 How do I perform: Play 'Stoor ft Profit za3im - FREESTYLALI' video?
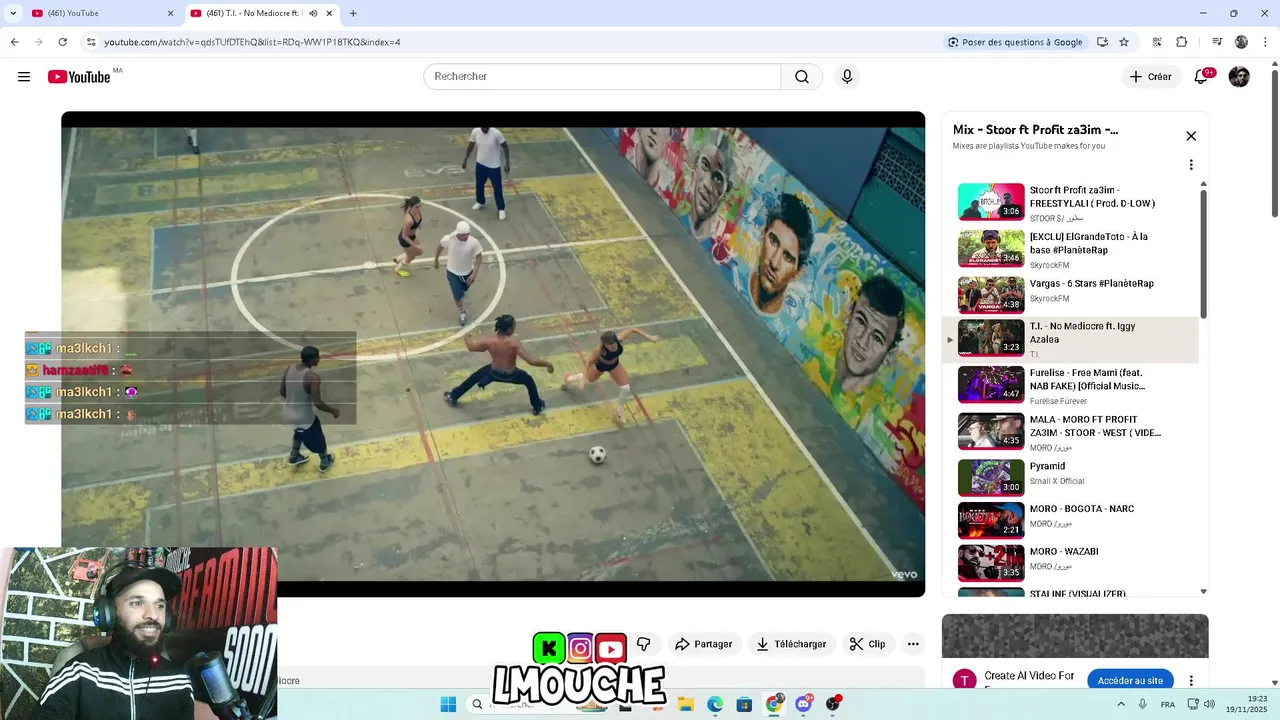[1072, 202]
